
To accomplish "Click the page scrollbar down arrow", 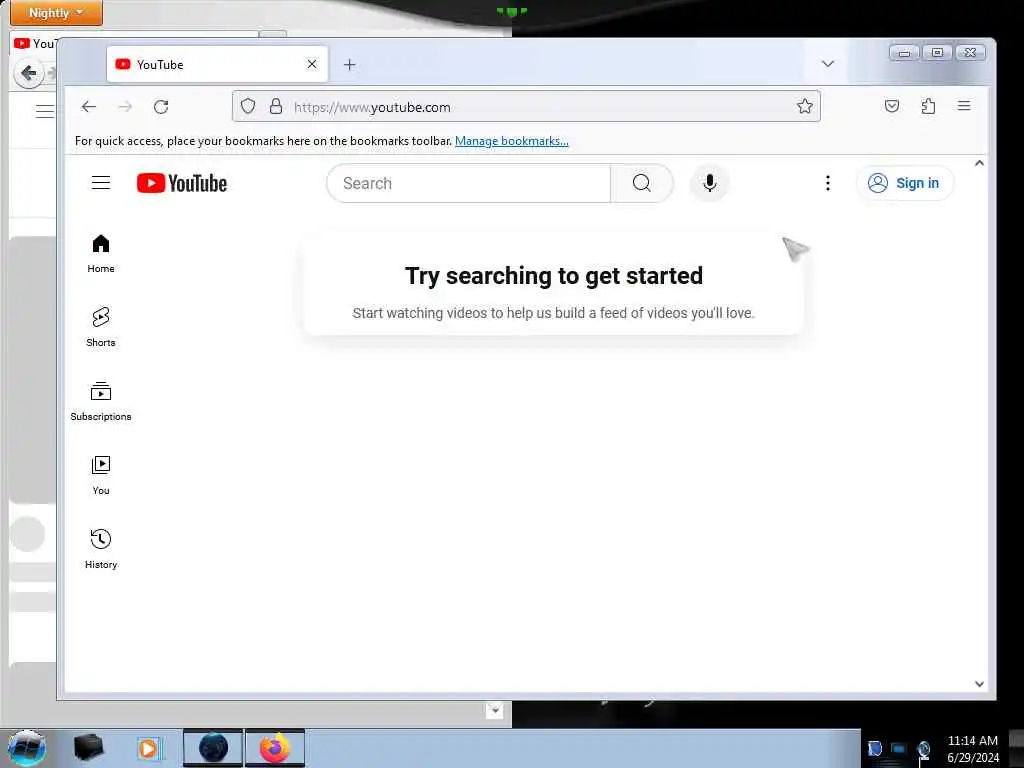I will (979, 684).
